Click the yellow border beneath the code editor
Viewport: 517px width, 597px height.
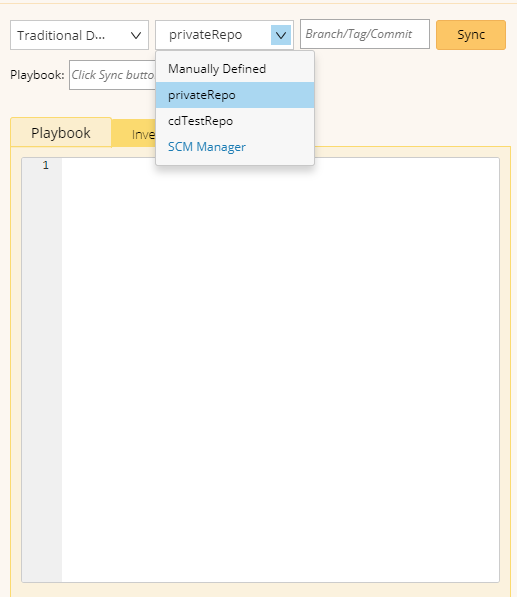[260, 590]
